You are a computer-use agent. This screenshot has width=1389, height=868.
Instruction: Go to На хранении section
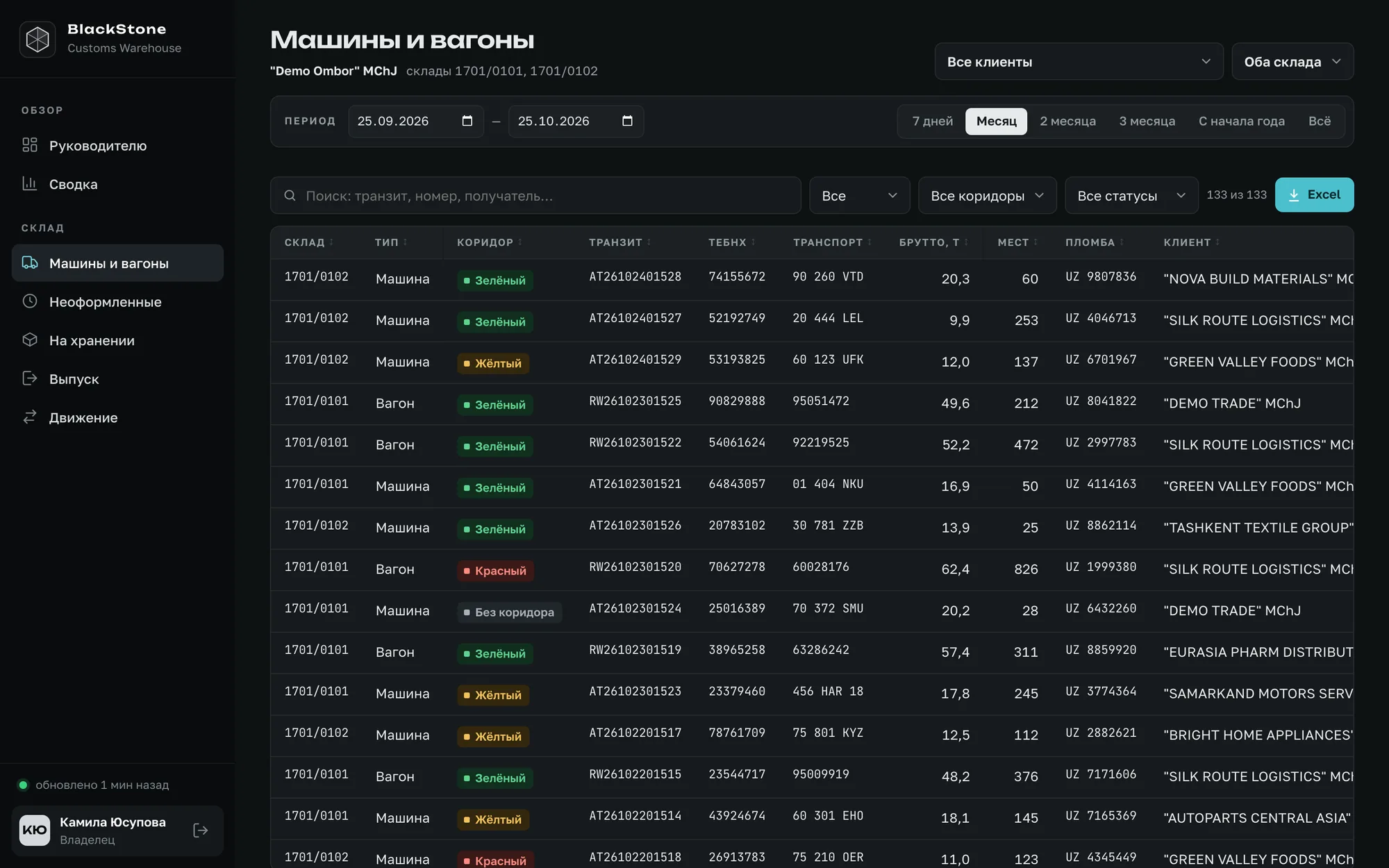click(117, 340)
